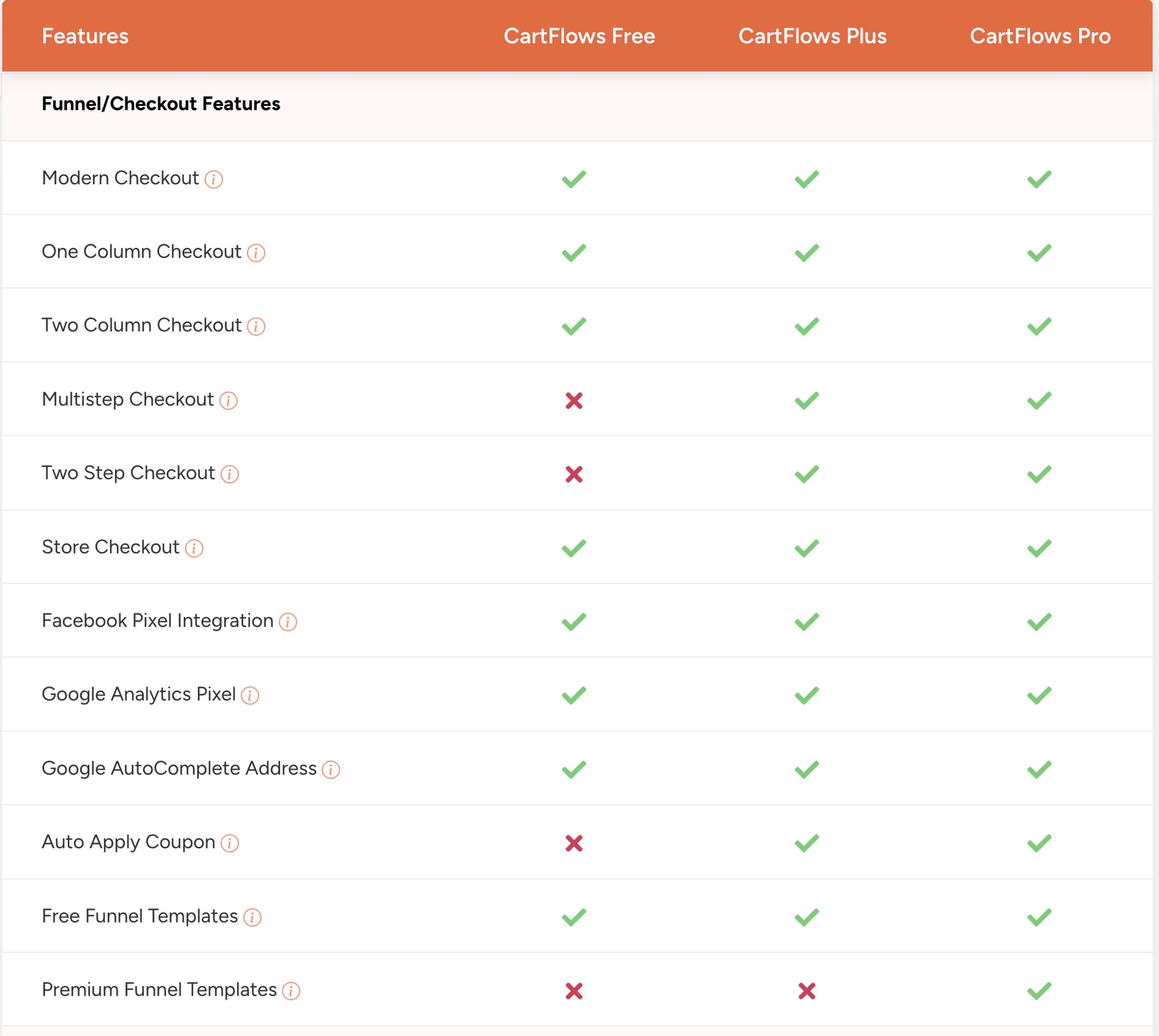Open the Two Step Checkout info icon
1159x1036 pixels.
tap(230, 473)
